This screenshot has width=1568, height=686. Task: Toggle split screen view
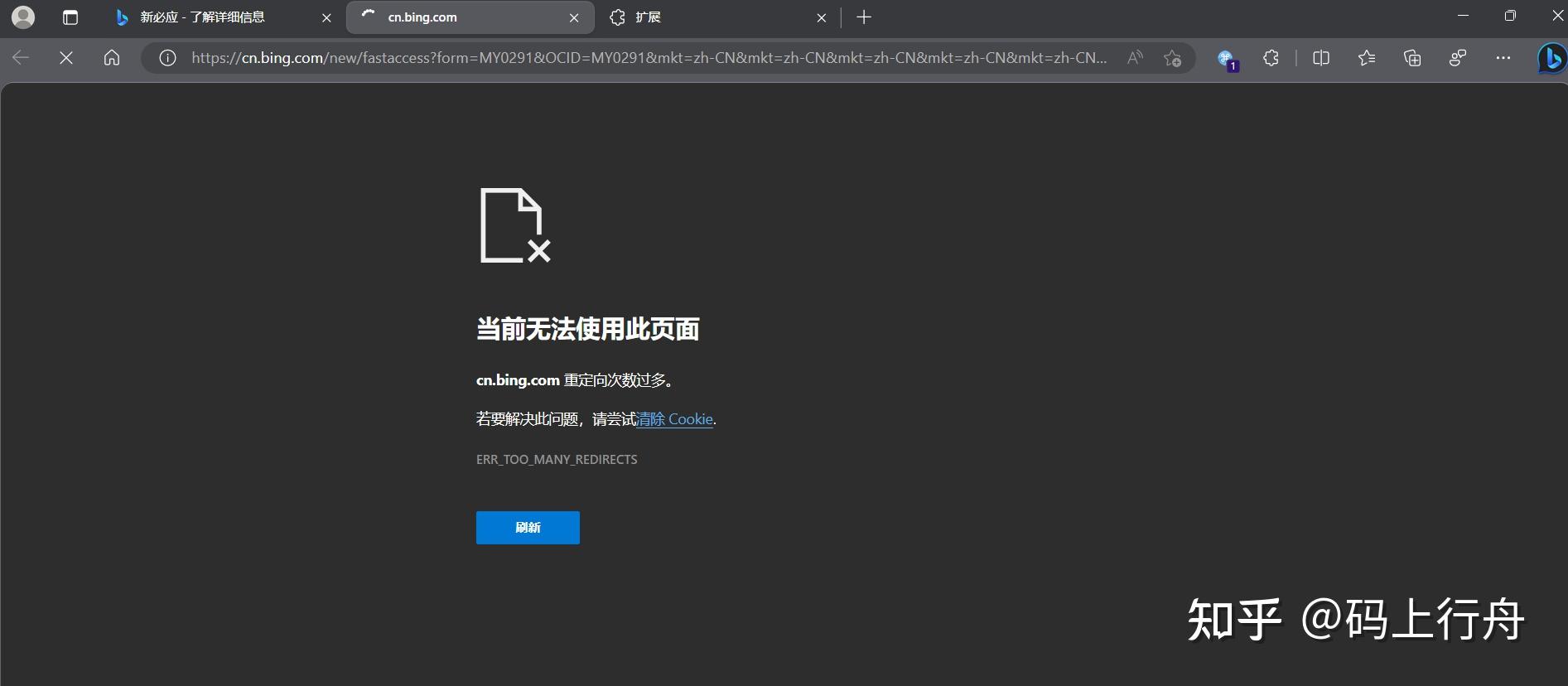click(x=1321, y=57)
